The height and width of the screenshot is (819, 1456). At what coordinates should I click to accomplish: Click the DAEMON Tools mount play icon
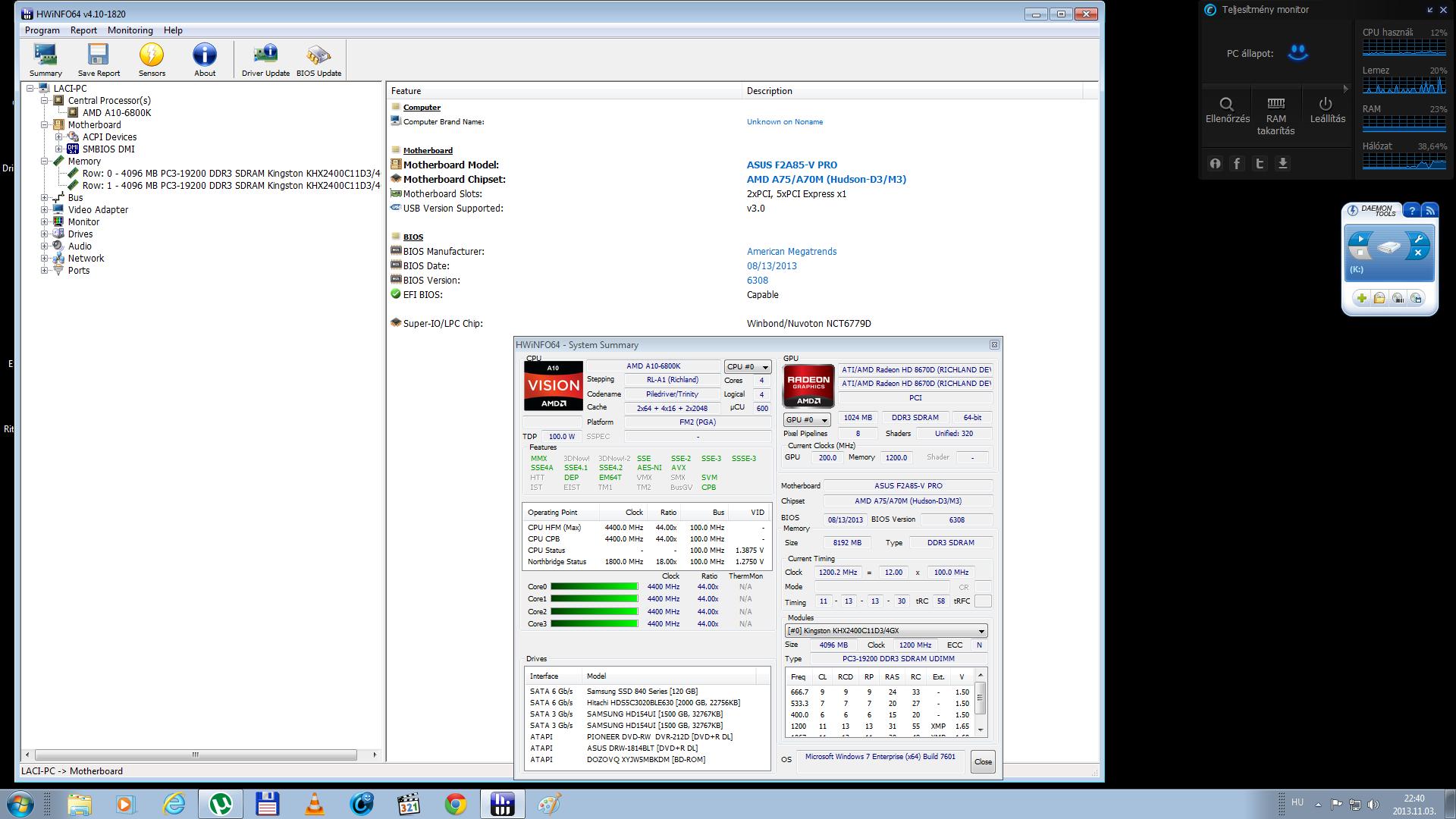(x=1361, y=239)
